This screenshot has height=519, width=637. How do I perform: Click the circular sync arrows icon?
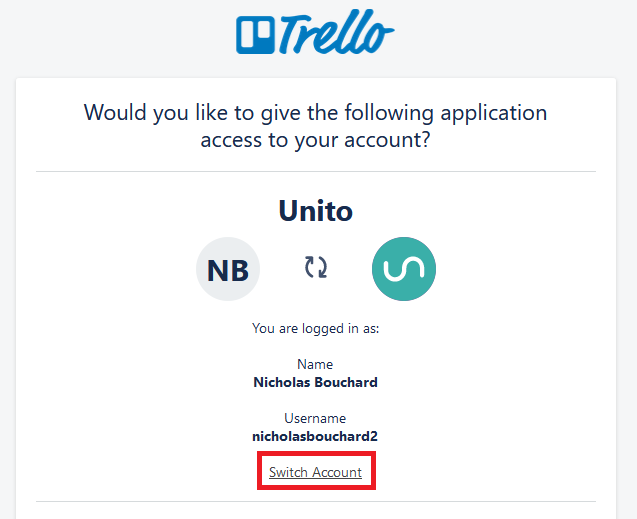tap(316, 267)
